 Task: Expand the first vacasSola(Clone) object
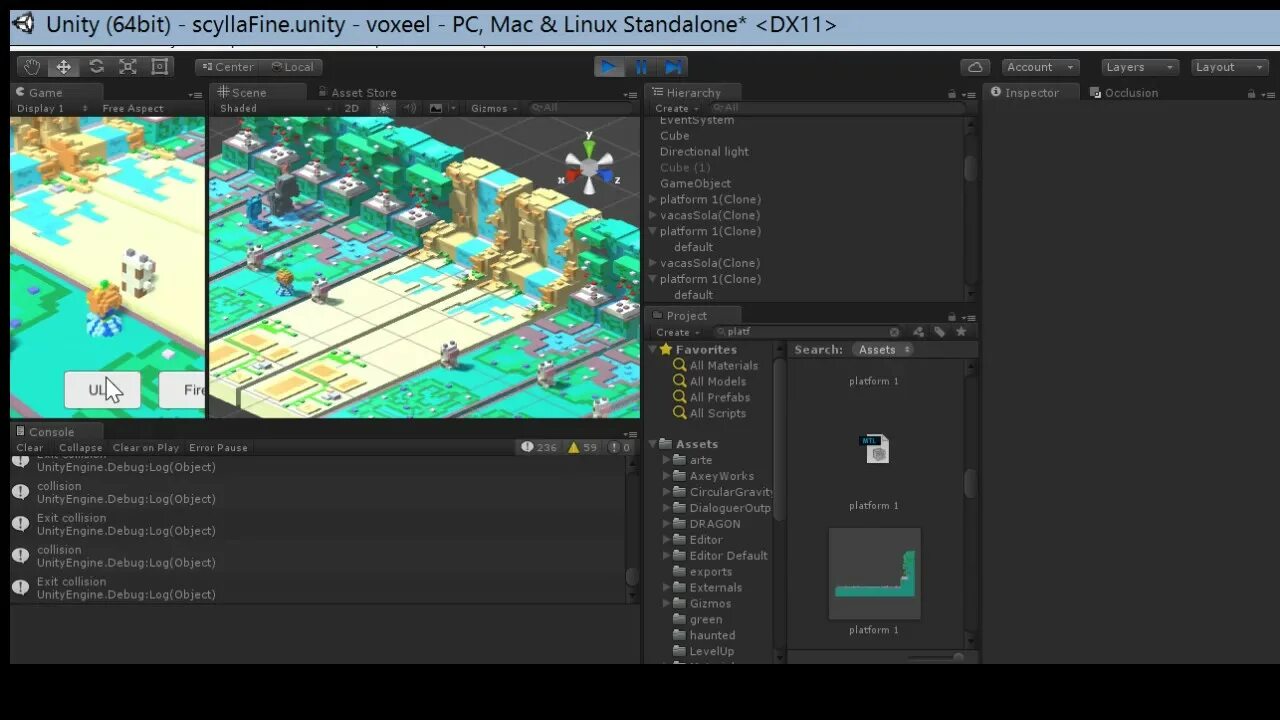pyautogui.click(x=653, y=215)
